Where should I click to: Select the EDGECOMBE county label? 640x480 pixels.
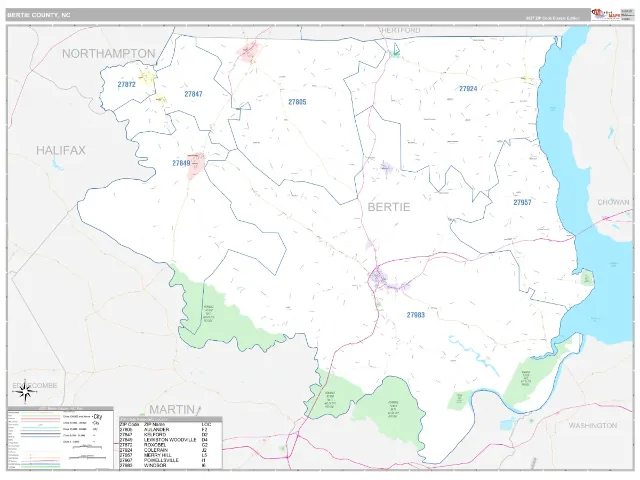[x=35, y=386]
